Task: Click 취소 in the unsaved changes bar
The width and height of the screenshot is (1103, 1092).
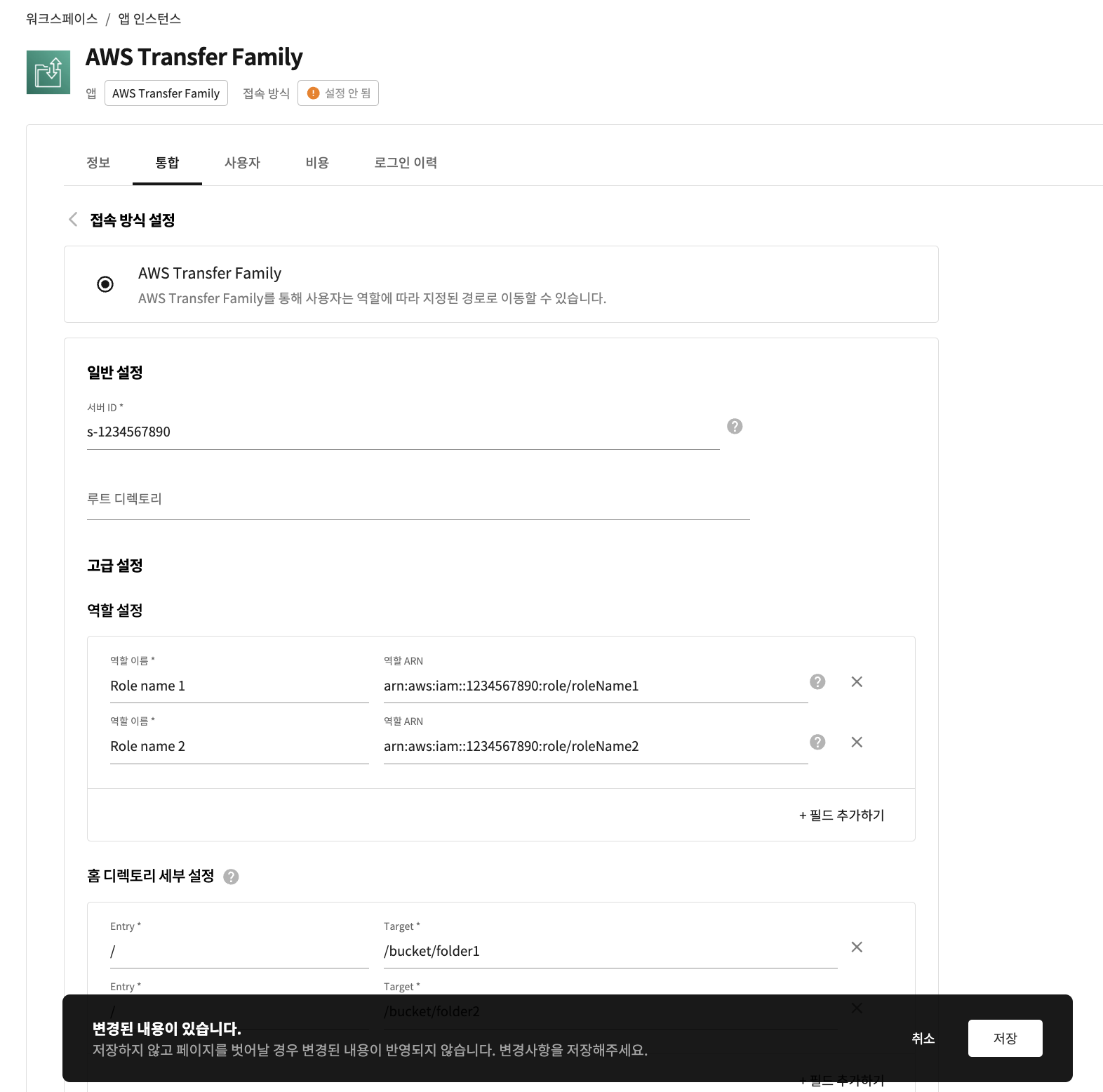Action: (x=923, y=1038)
